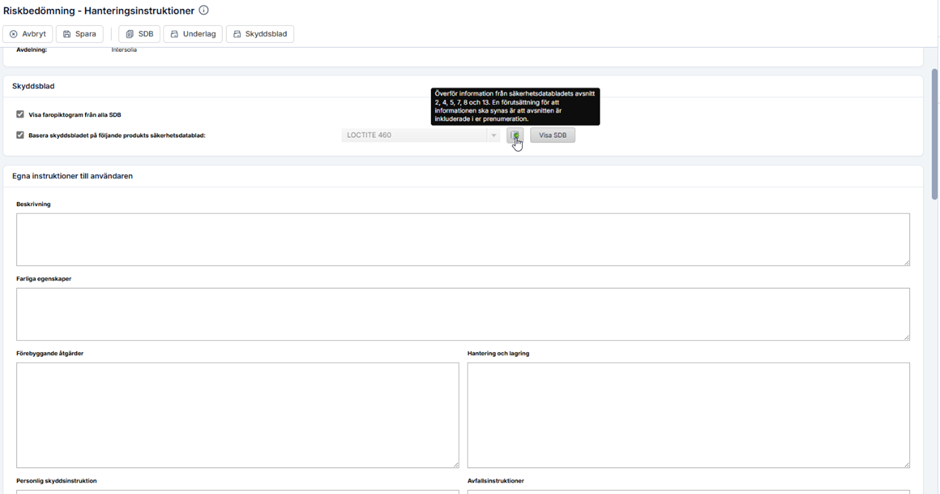The width and height of the screenshot is (940, 494).
Task: Save with the Spara button
Action: (80, 34)
